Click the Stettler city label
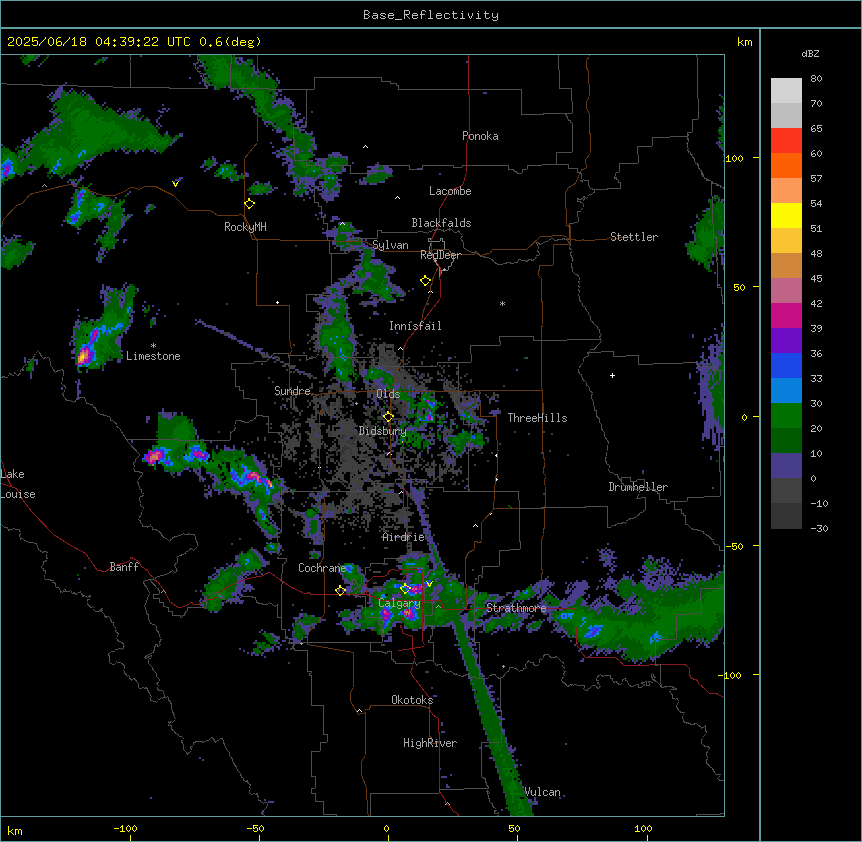This screenshot has width=862, height=842. pos(634,237)
